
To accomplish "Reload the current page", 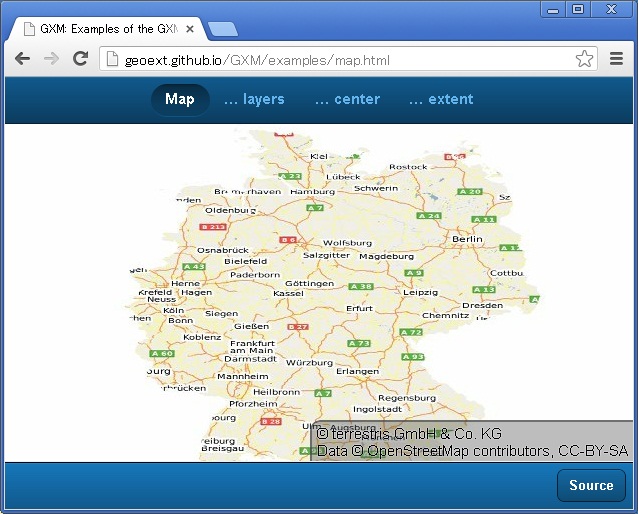I will pyautogui.click(x=81, y=59).
